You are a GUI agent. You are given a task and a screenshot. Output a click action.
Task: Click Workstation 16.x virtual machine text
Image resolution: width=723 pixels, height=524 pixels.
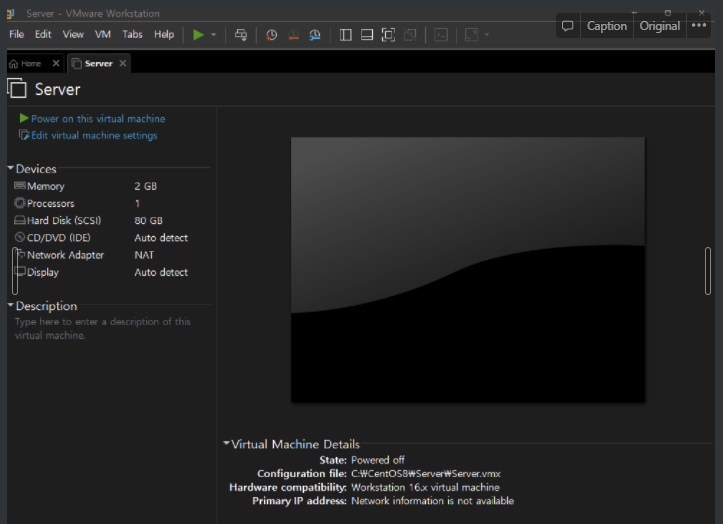(425, 487)
